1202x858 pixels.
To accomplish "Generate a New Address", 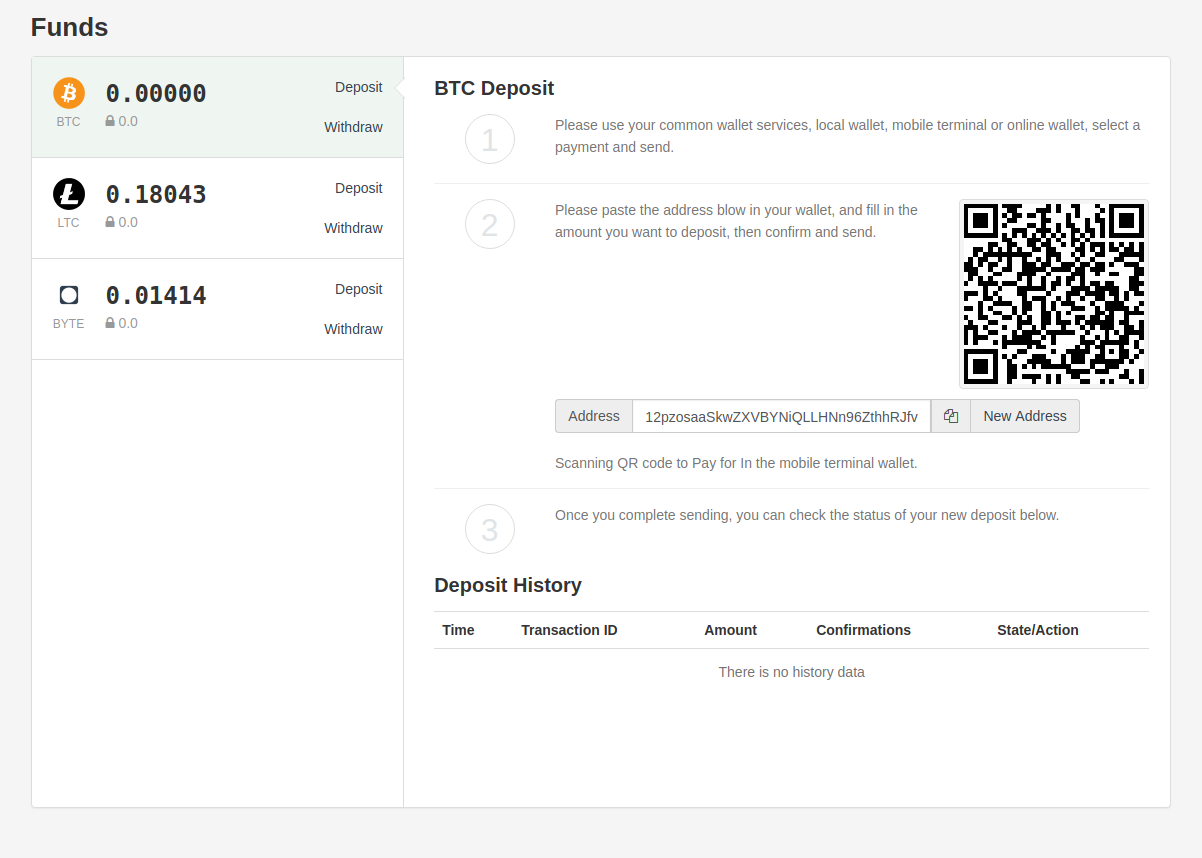I will click(x=1025, y=416).
